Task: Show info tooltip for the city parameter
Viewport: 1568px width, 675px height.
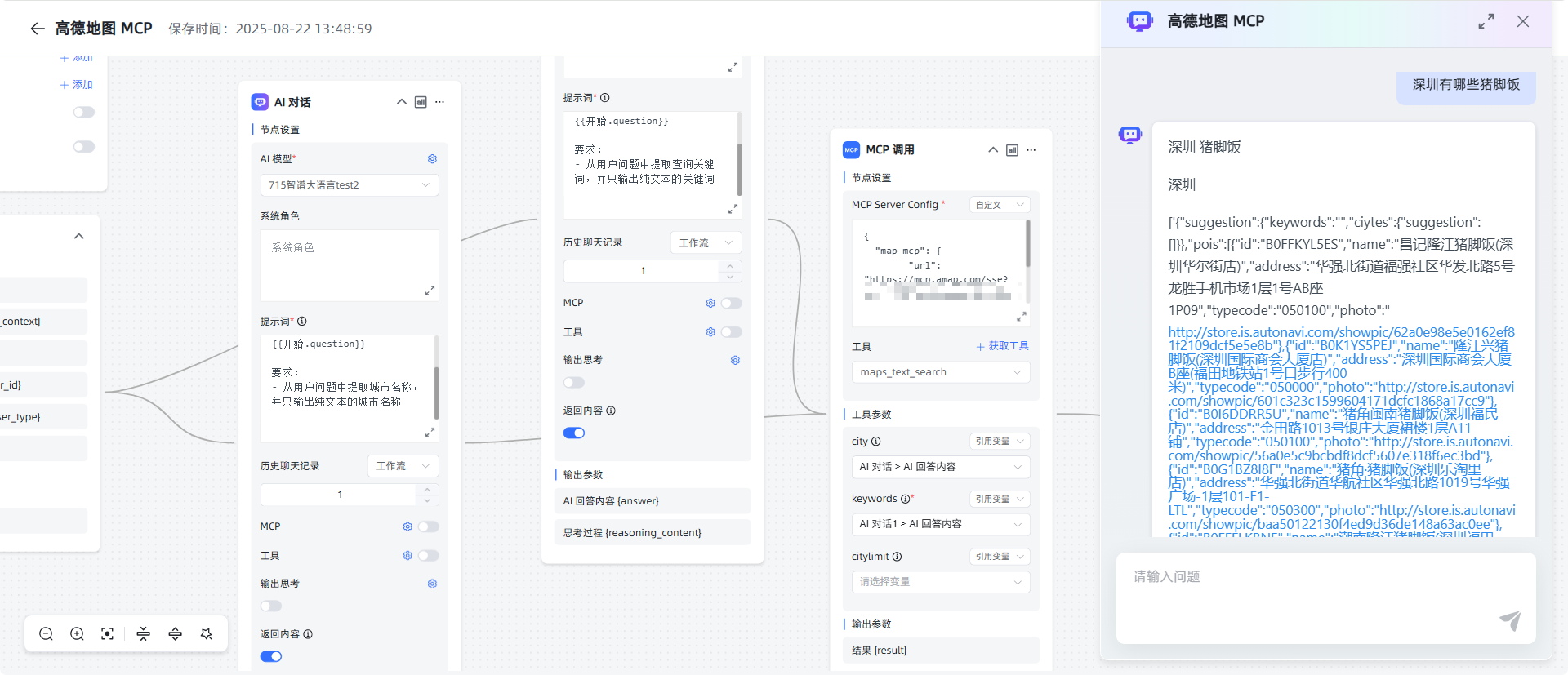Action: 876,442
